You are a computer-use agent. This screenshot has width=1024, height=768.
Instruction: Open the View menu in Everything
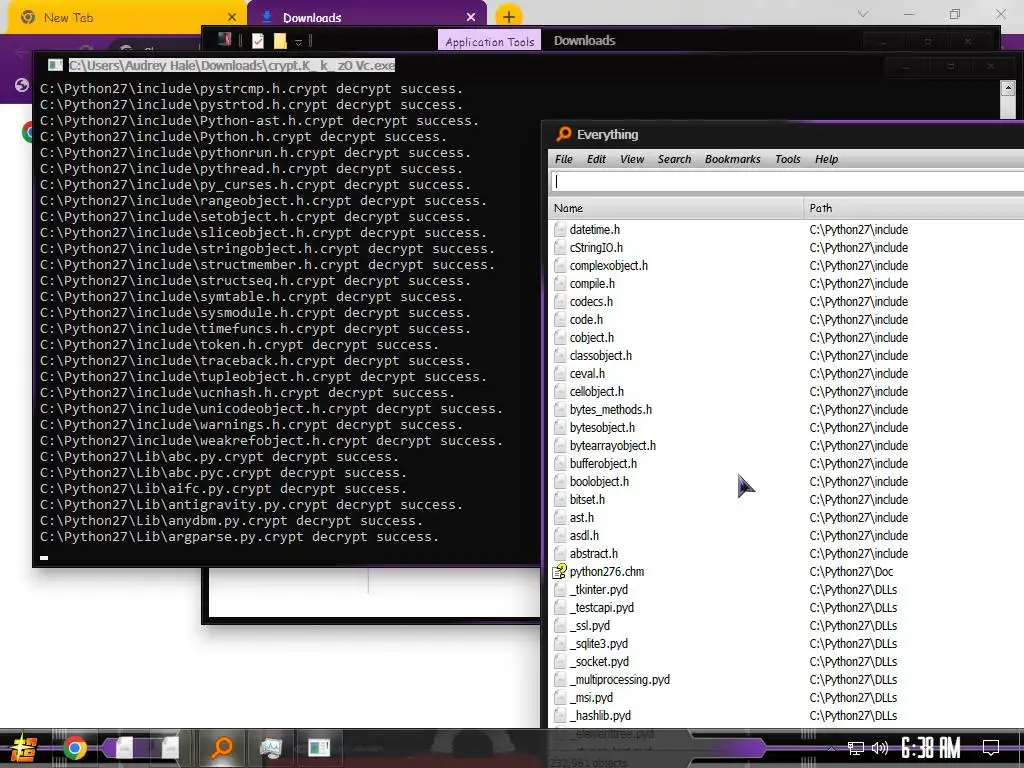(x=632, y=159)
